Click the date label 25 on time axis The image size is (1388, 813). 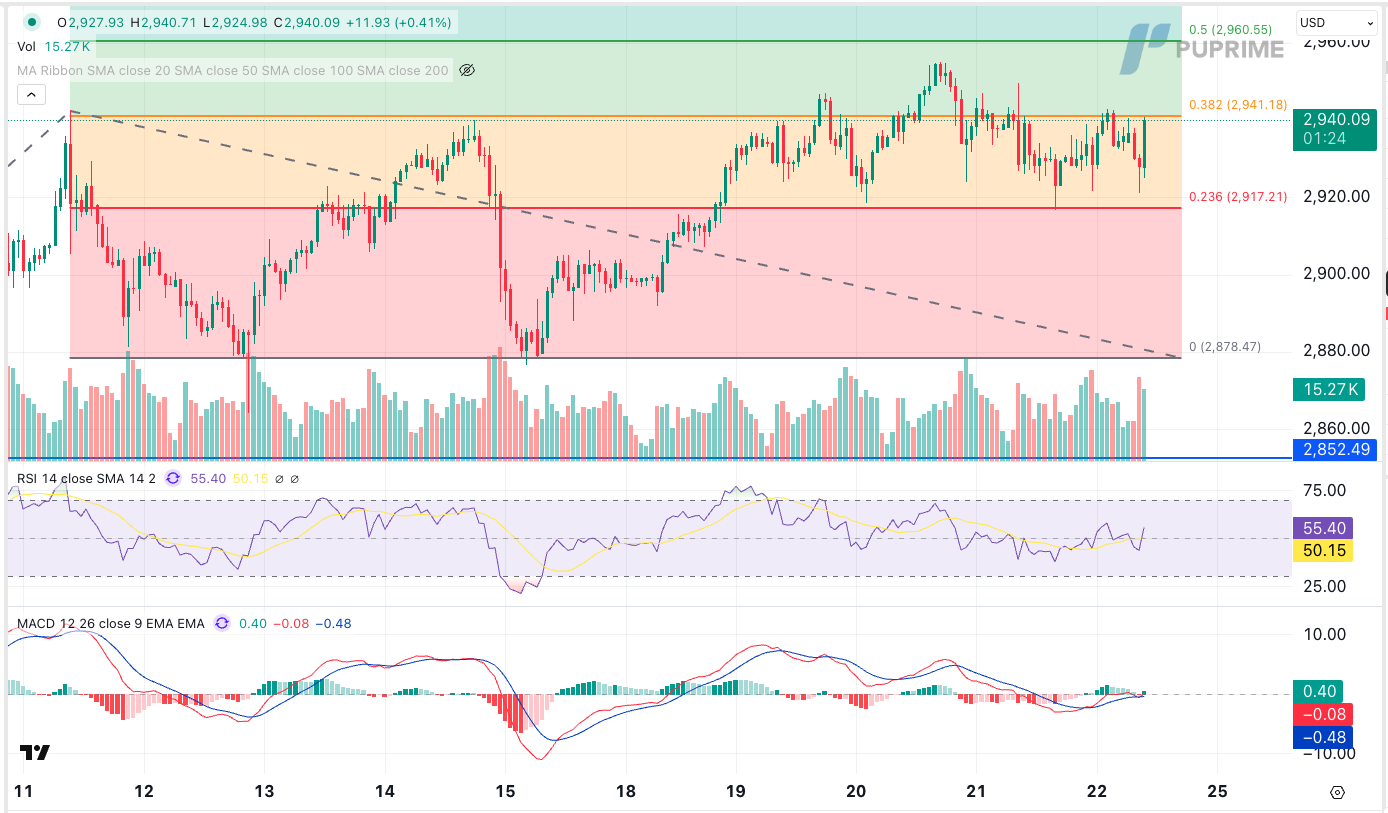click(1217, 792)
